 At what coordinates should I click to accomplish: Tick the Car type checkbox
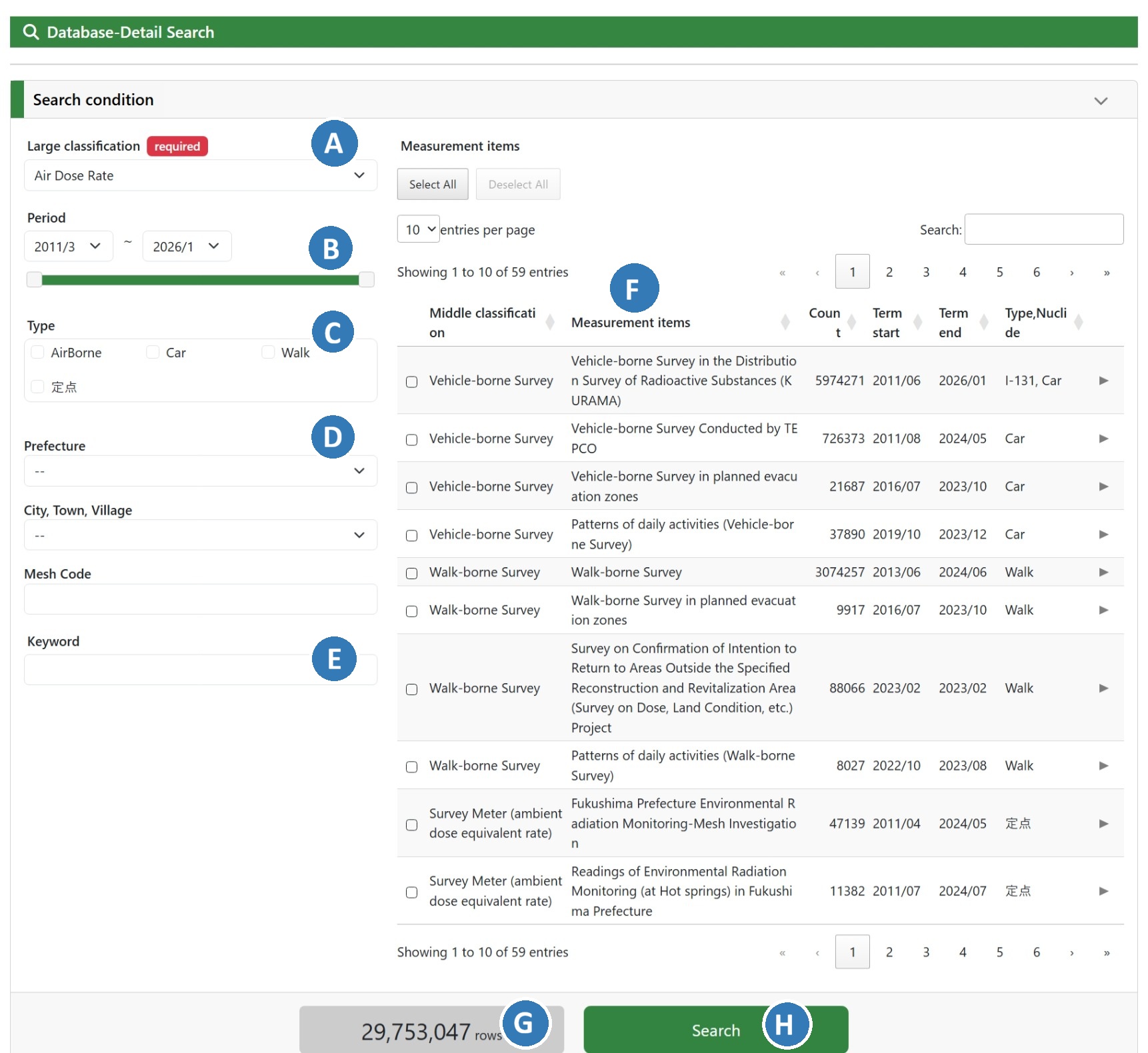(x=153, y=353)
